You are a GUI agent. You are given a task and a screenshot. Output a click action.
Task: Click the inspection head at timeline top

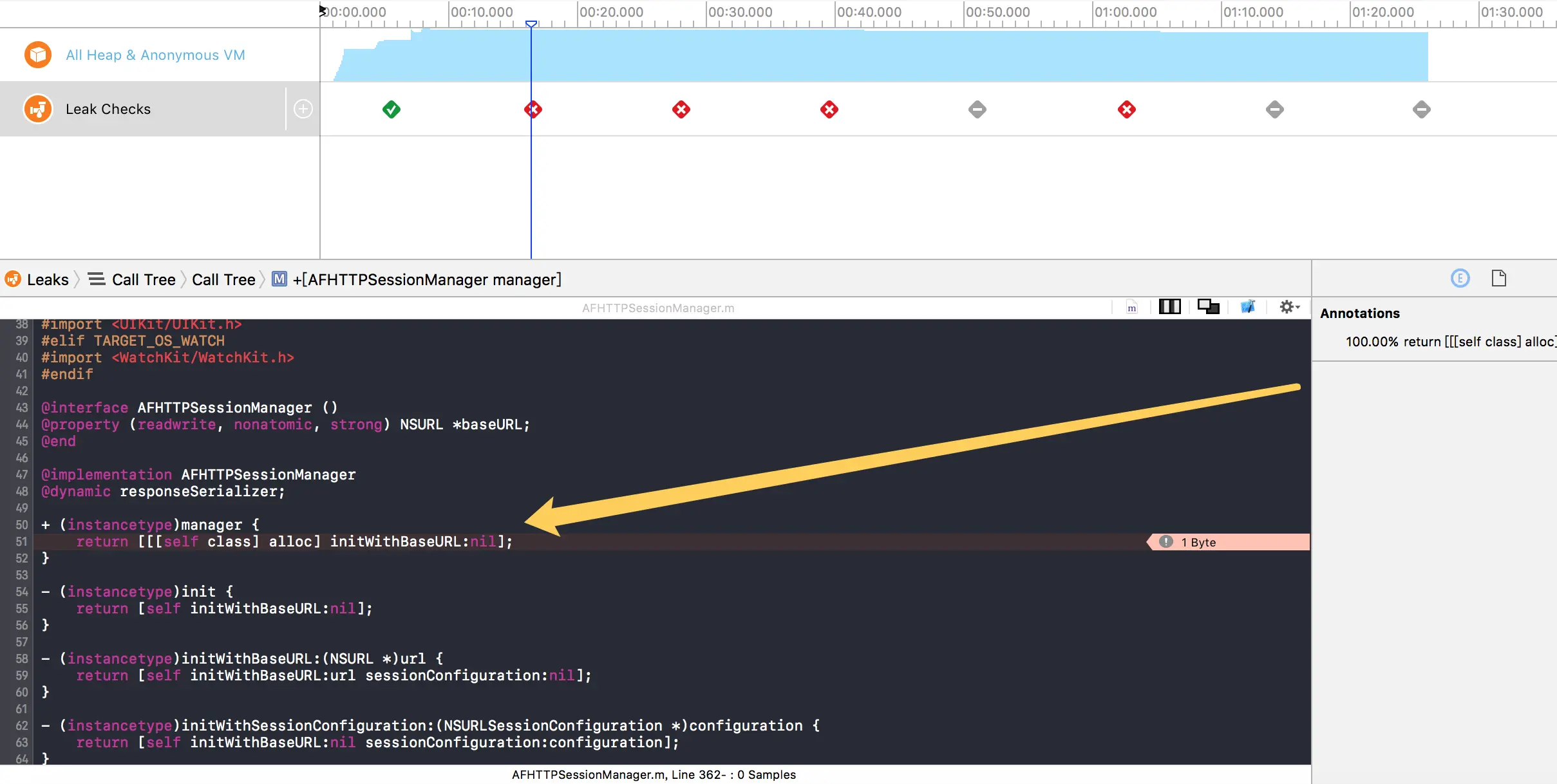(531, 24)
